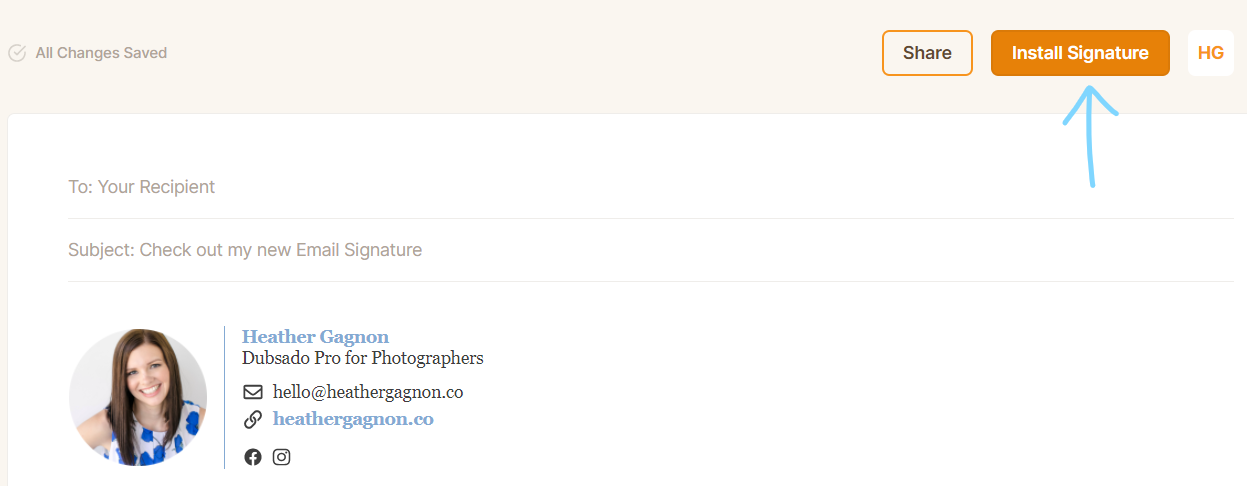
Task: Click the envelope icon beside the email
Action: pyautogui.click(x=253, y=392)
